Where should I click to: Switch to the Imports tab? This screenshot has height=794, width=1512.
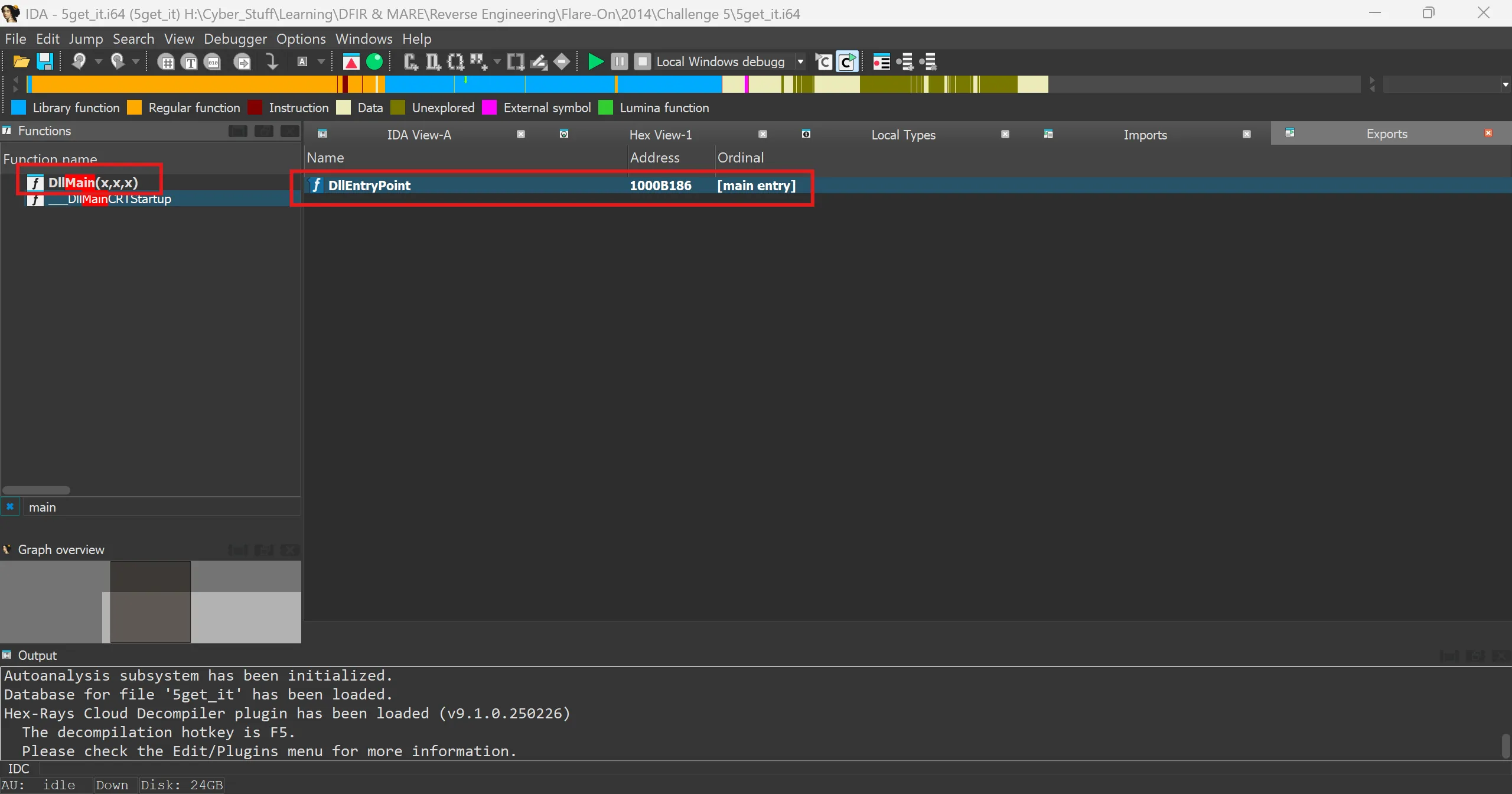tap(1145, 135)
